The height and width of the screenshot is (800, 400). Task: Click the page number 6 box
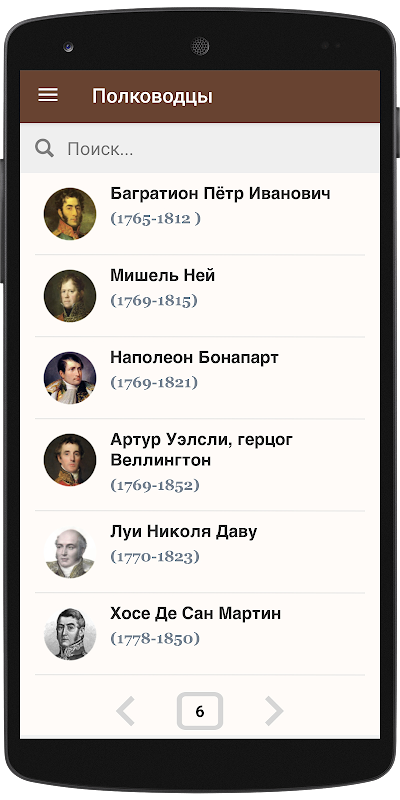[199, 711]
